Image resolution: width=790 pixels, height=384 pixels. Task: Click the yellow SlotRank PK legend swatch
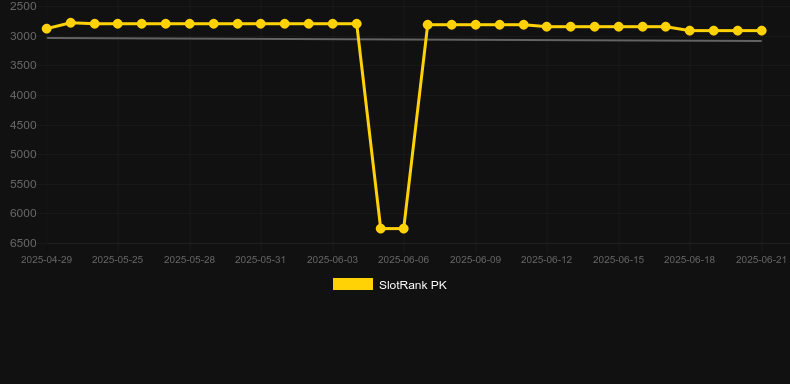pos(353,284)
